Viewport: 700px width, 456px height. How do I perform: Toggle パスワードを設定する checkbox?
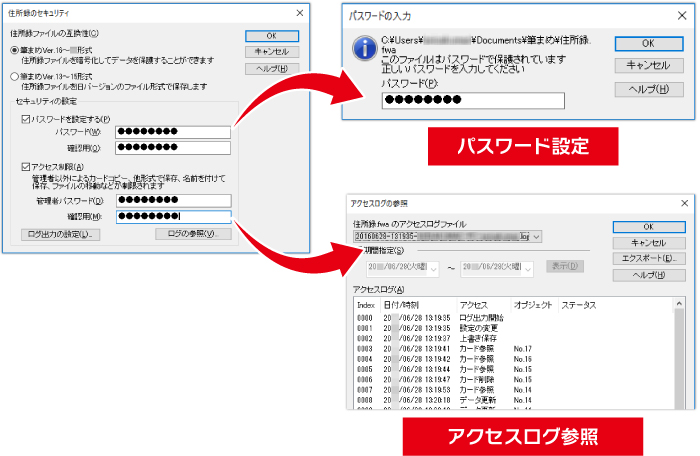26,118
